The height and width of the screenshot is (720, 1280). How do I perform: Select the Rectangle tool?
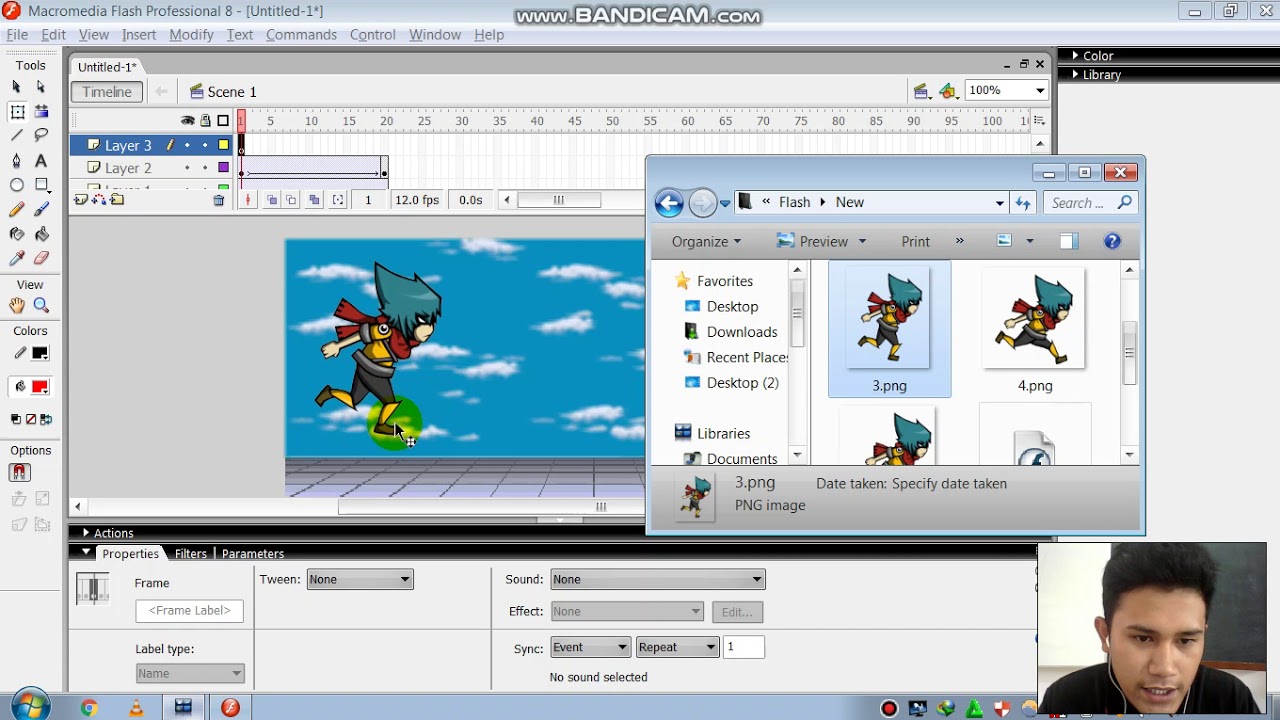(41, 185)
